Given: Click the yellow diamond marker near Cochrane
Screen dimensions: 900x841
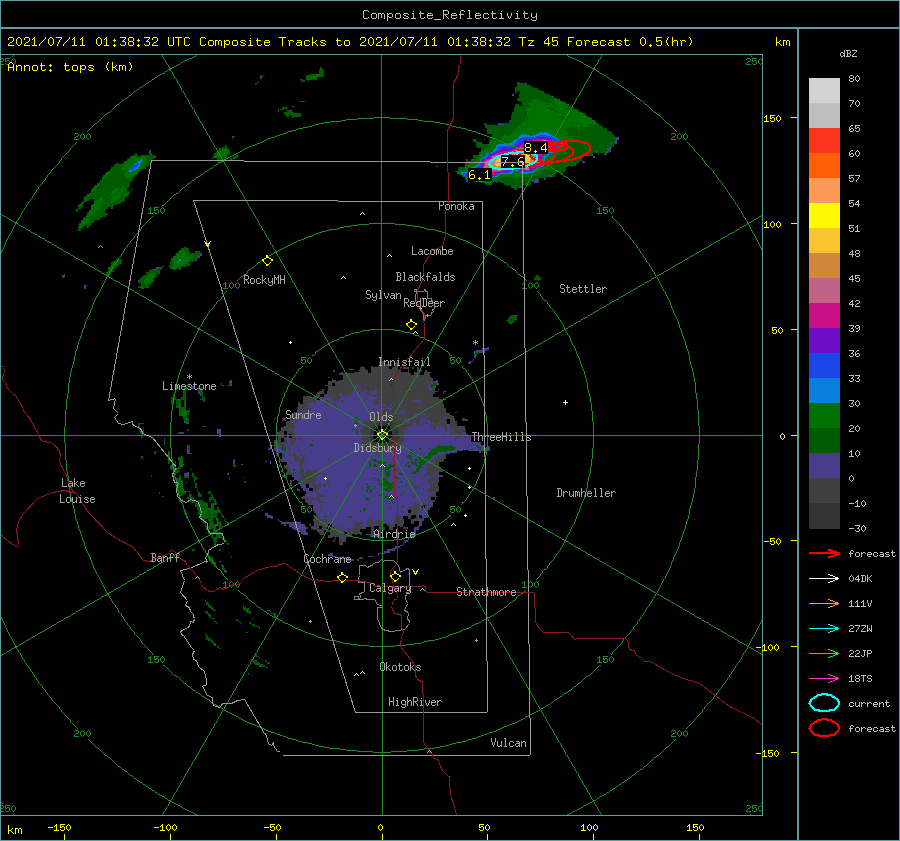Looking at the screenshot, I should coord(343,577).
